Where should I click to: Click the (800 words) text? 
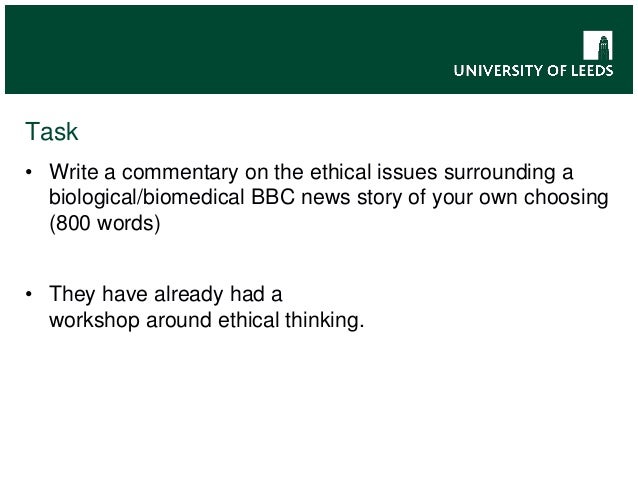105,223
